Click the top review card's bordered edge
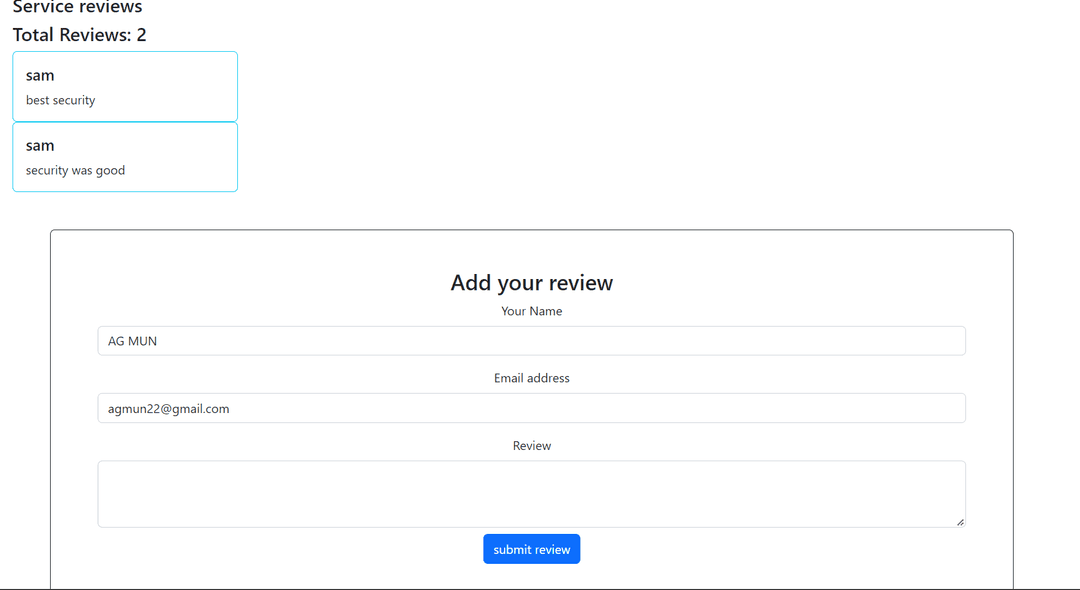Image resolution: width=1080 pixels, height=590 pixels. 124,51
